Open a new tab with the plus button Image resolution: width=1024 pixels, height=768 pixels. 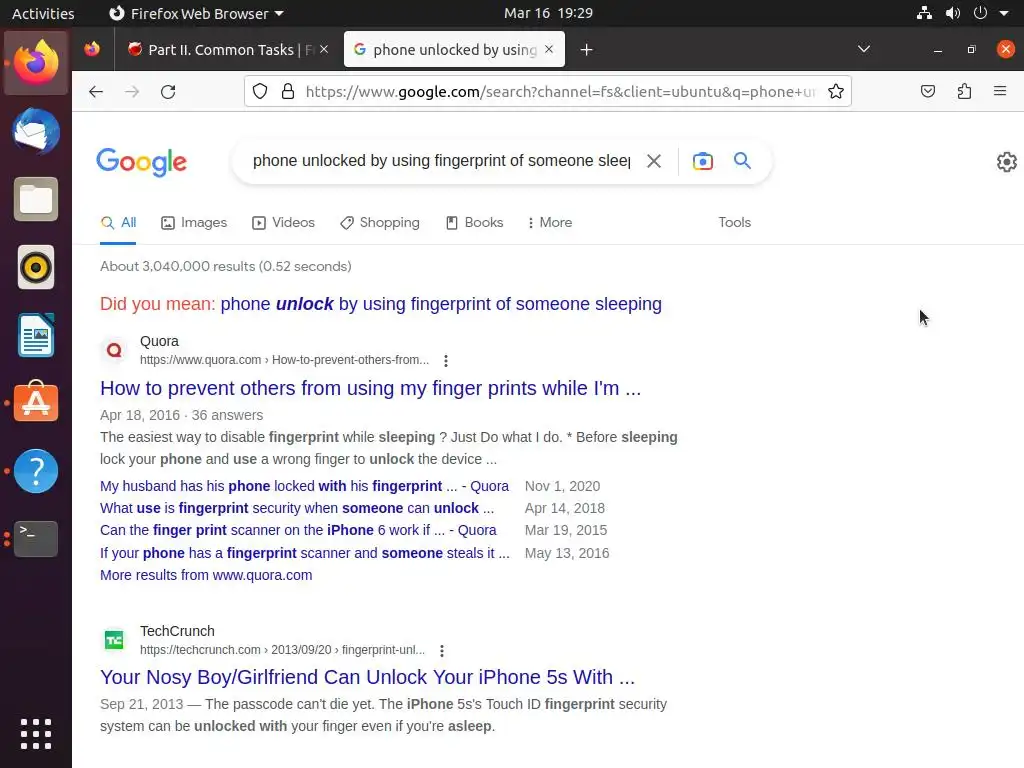[x=586, y=50]
